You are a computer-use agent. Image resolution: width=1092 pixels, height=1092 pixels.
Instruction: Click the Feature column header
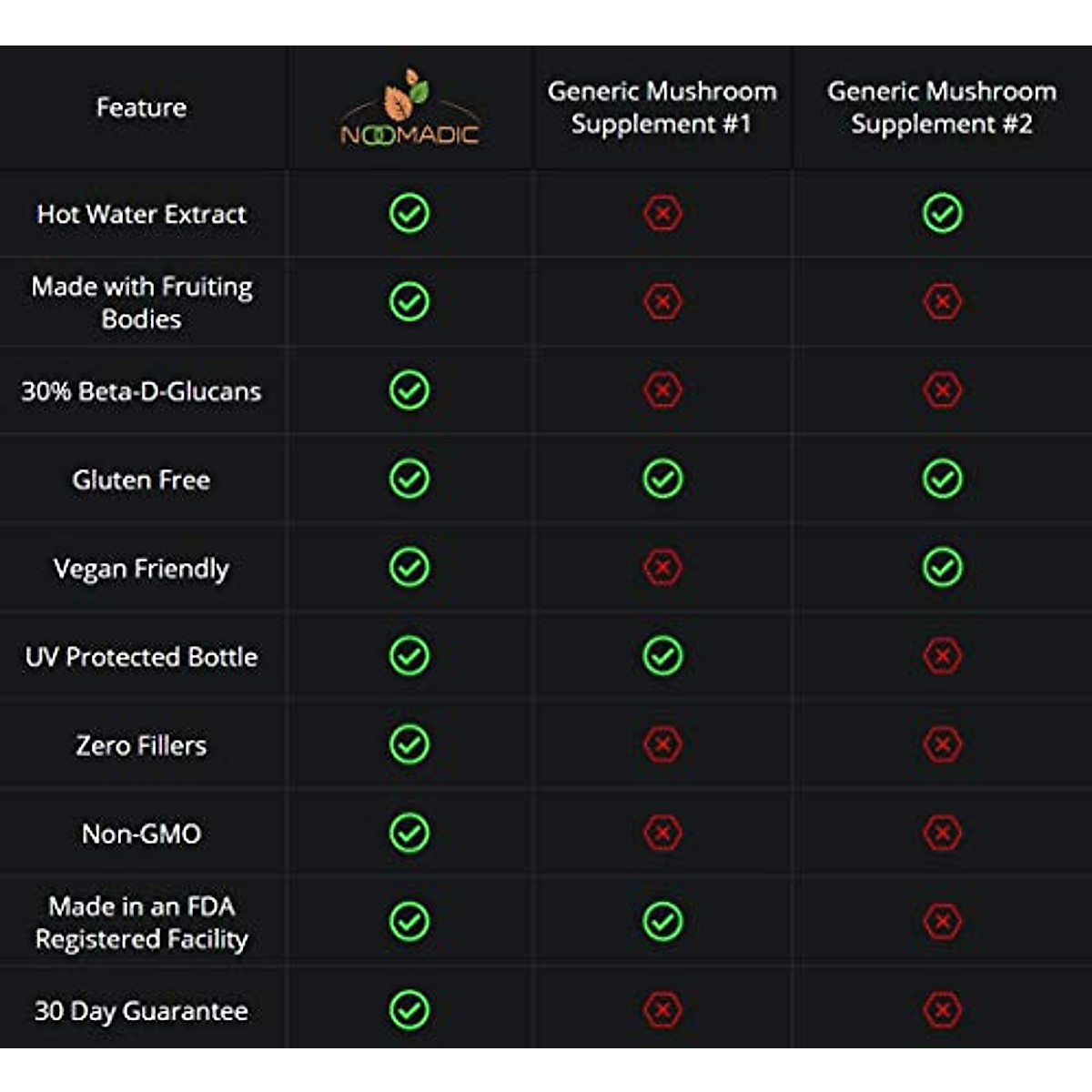coord(141,107)
